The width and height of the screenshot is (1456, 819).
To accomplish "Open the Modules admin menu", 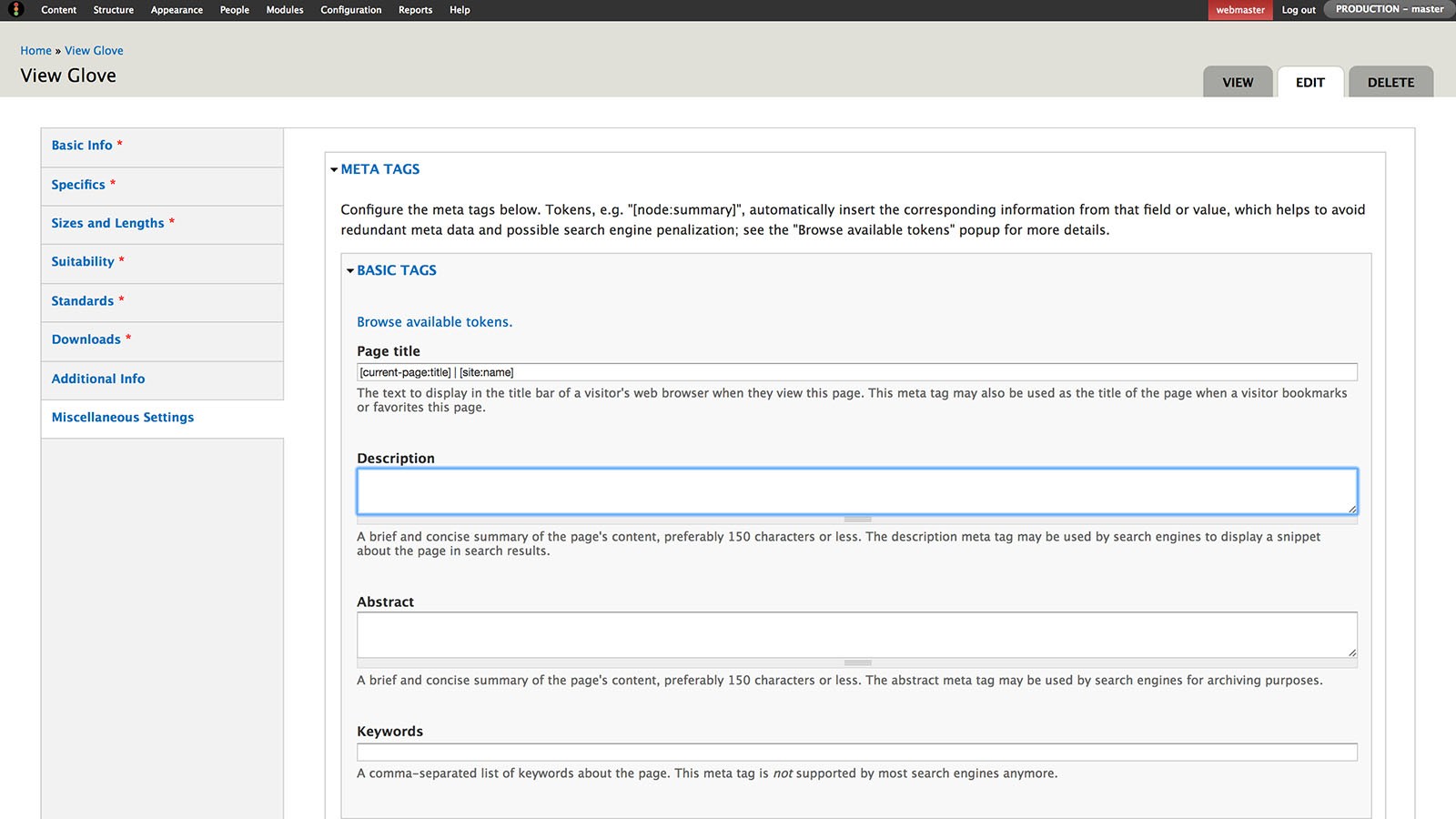I will tap(285, 10).
